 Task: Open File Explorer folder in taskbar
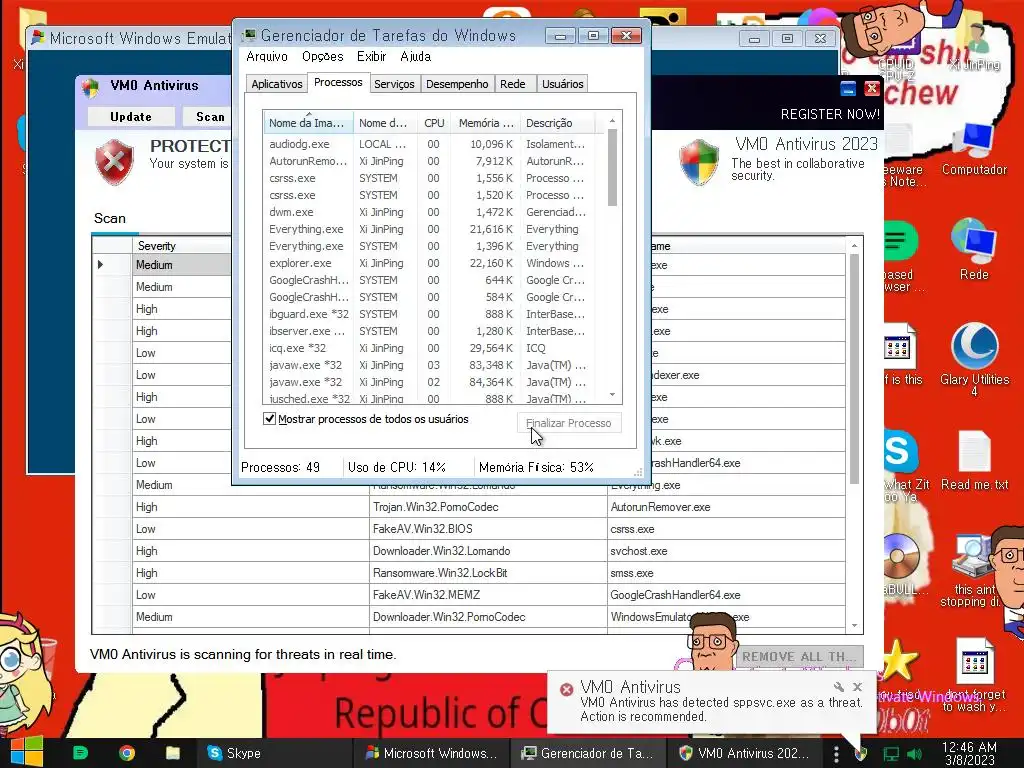tap(172, 753)
